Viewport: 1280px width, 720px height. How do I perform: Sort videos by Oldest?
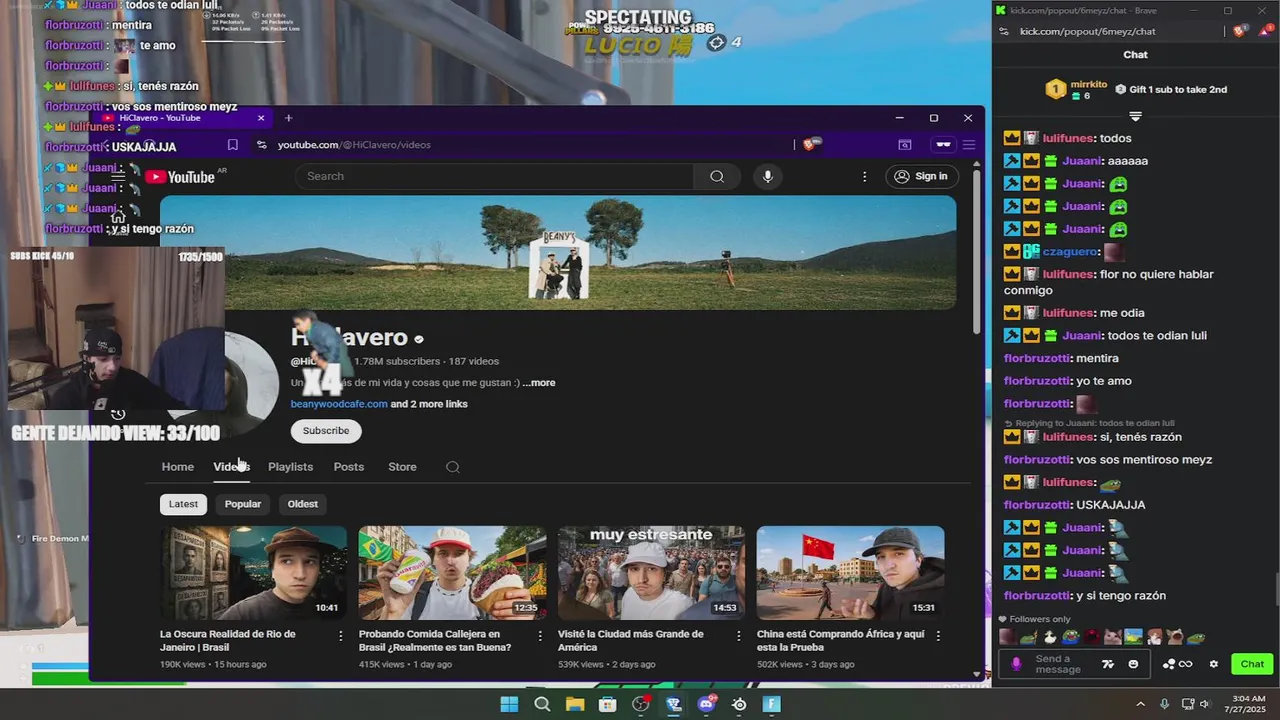[x=303, y=504]
